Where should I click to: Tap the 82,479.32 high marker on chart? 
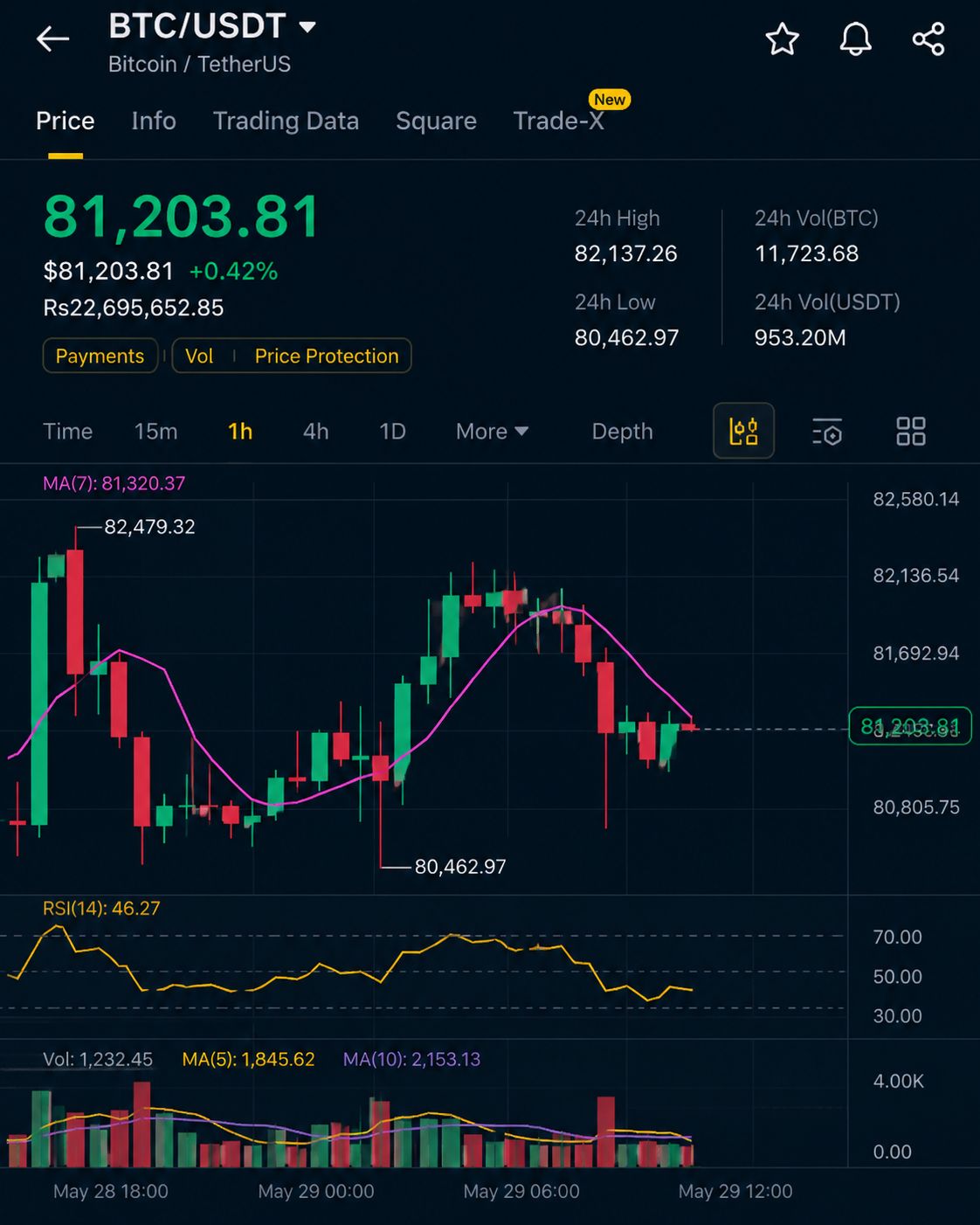(x=149, y=527)
